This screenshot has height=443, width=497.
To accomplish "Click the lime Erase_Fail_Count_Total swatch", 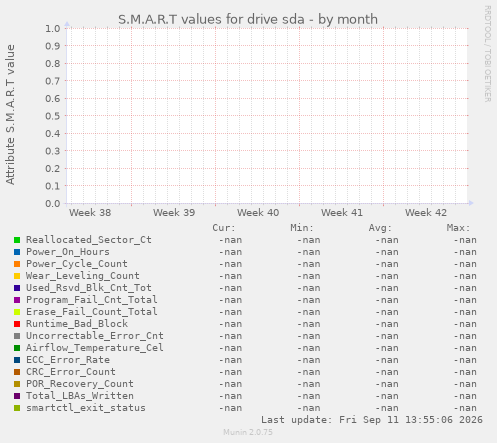I will coord(17,312).
